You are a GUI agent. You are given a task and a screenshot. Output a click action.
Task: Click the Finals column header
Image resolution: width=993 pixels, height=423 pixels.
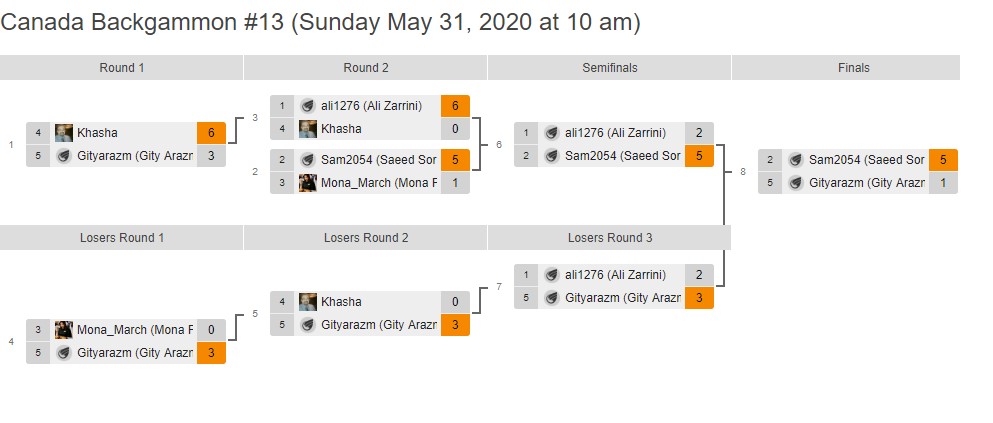click(853, 68)
